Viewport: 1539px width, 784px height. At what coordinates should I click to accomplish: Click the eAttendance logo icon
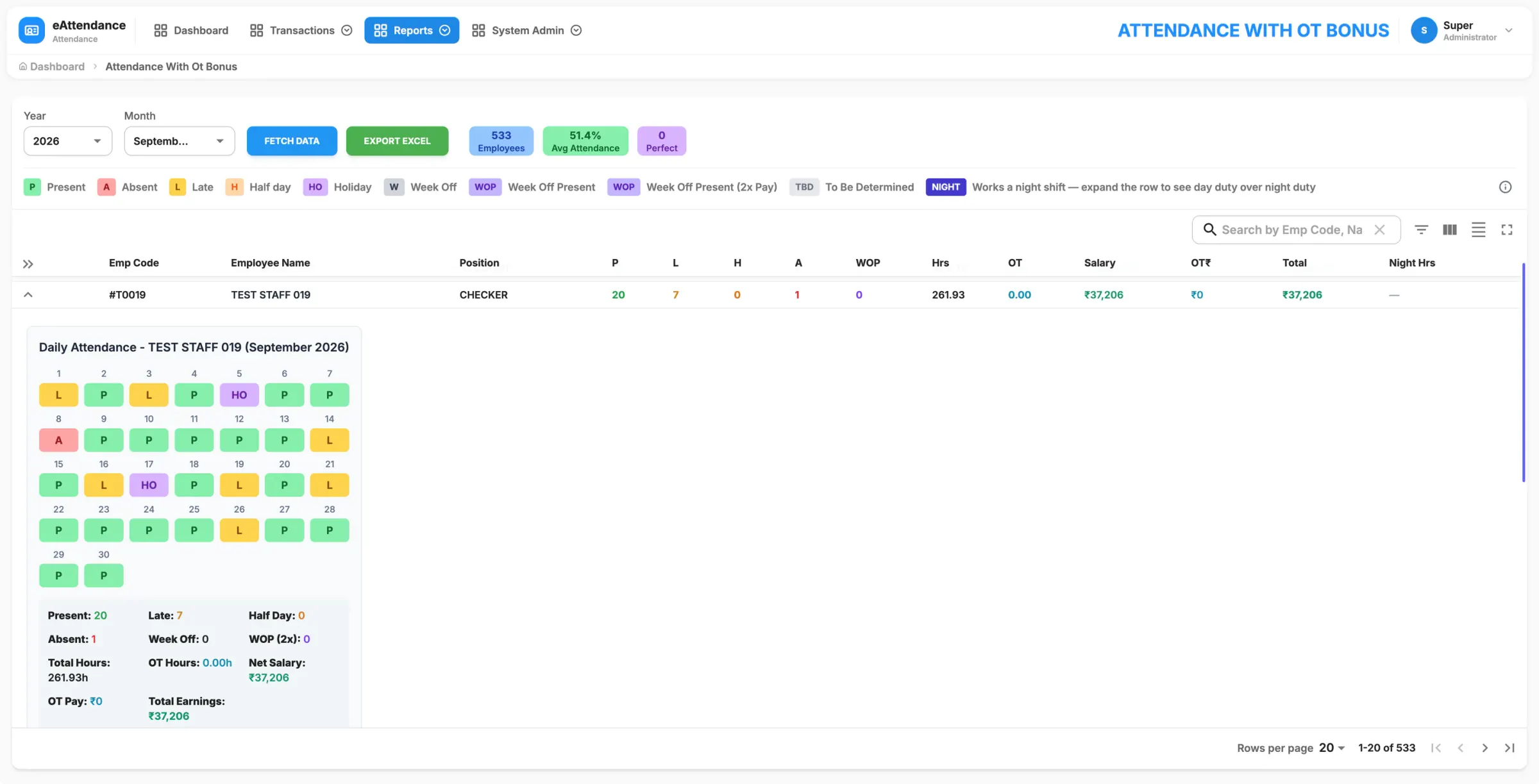(31, 30)
